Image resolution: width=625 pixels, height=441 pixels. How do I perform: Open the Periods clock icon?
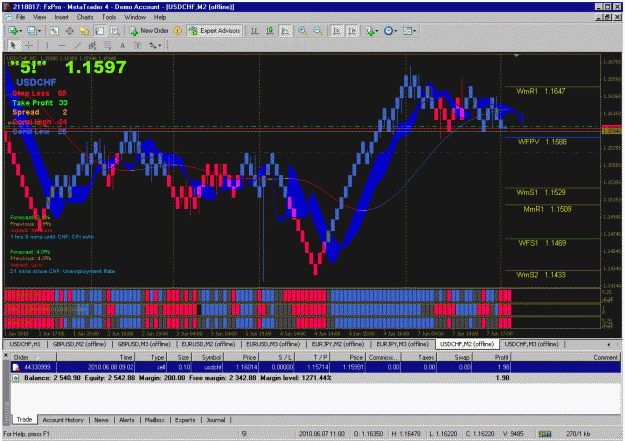coord(388,31)
